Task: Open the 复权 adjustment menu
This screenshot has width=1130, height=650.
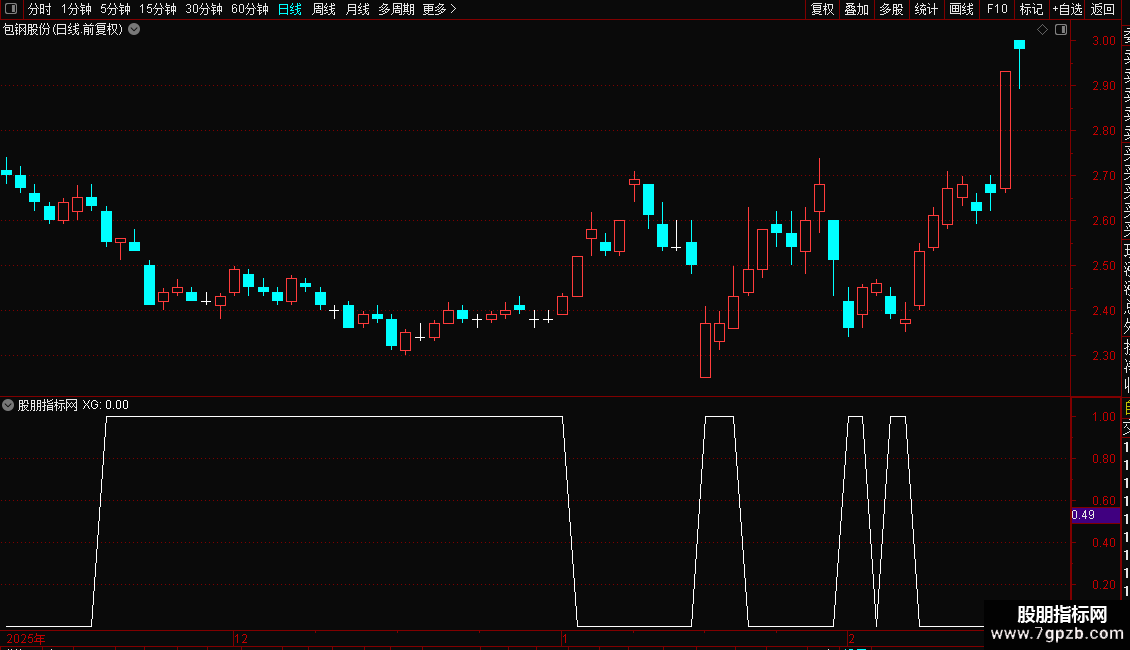Action: (822, 9)
